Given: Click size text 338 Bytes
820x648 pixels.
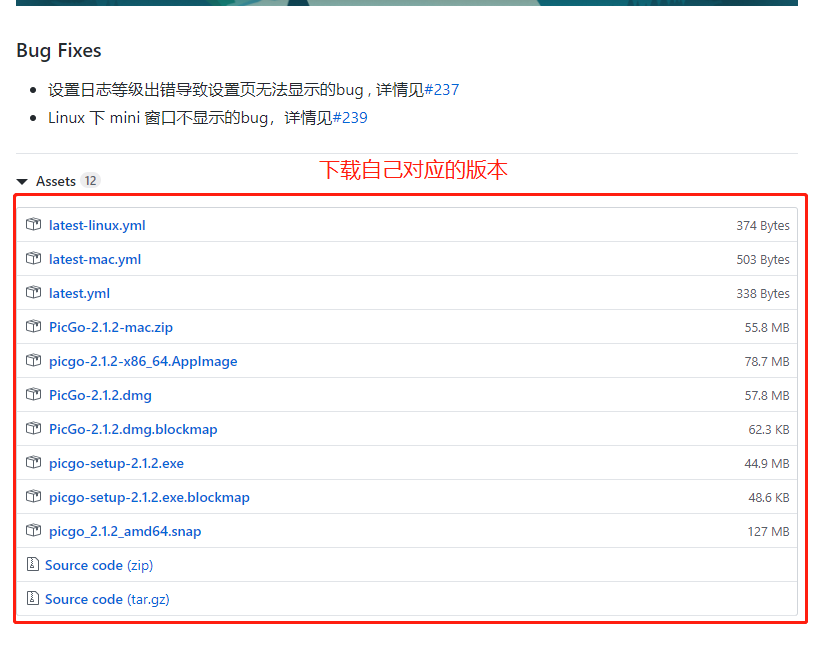Looking at the screenshot, I should [763, 294].
